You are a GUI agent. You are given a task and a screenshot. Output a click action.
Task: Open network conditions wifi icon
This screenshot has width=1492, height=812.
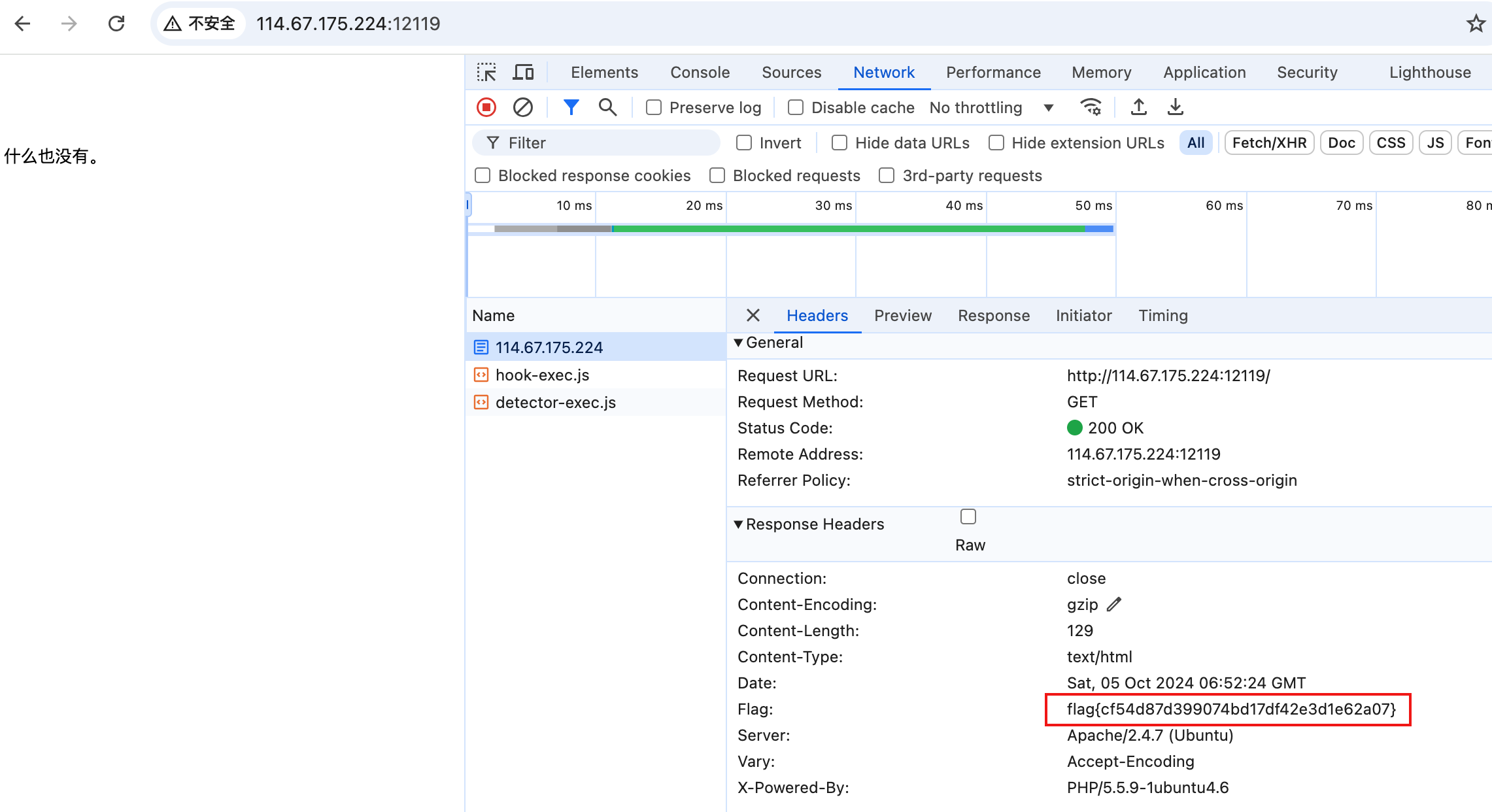[x=1091, y=107]
